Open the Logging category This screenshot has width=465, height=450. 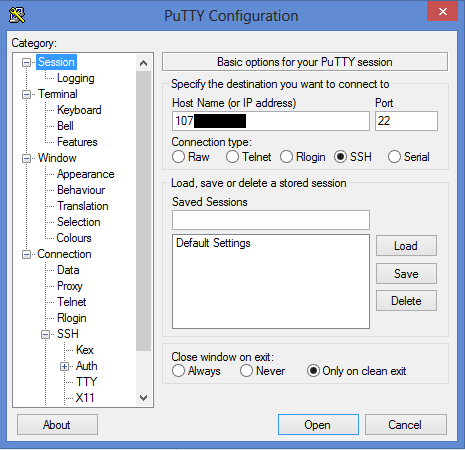click(76, 78)
